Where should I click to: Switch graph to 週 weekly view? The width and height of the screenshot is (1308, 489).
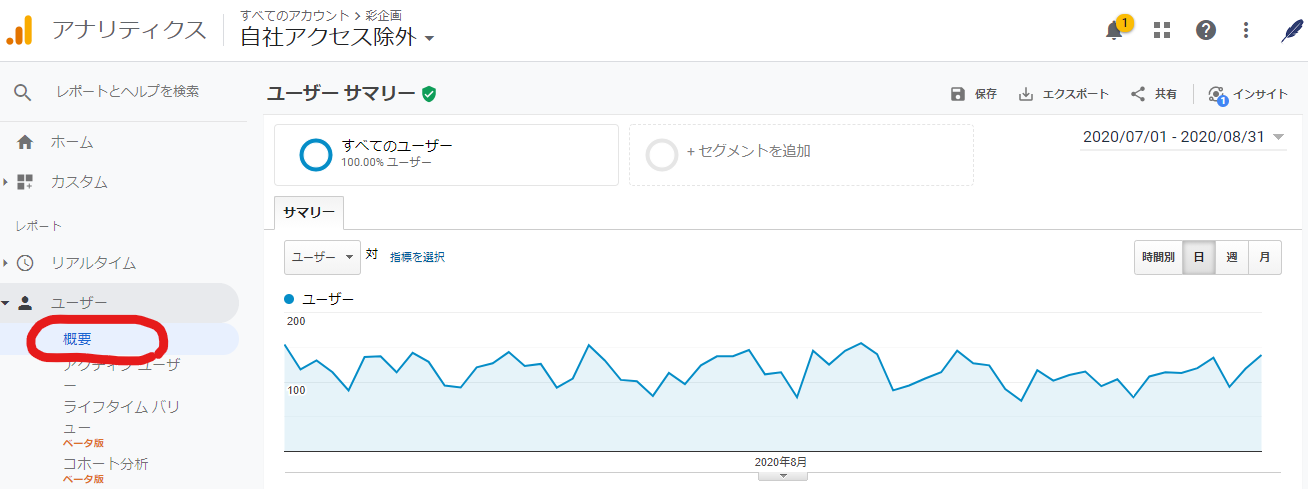click(x=1231, y=258)
